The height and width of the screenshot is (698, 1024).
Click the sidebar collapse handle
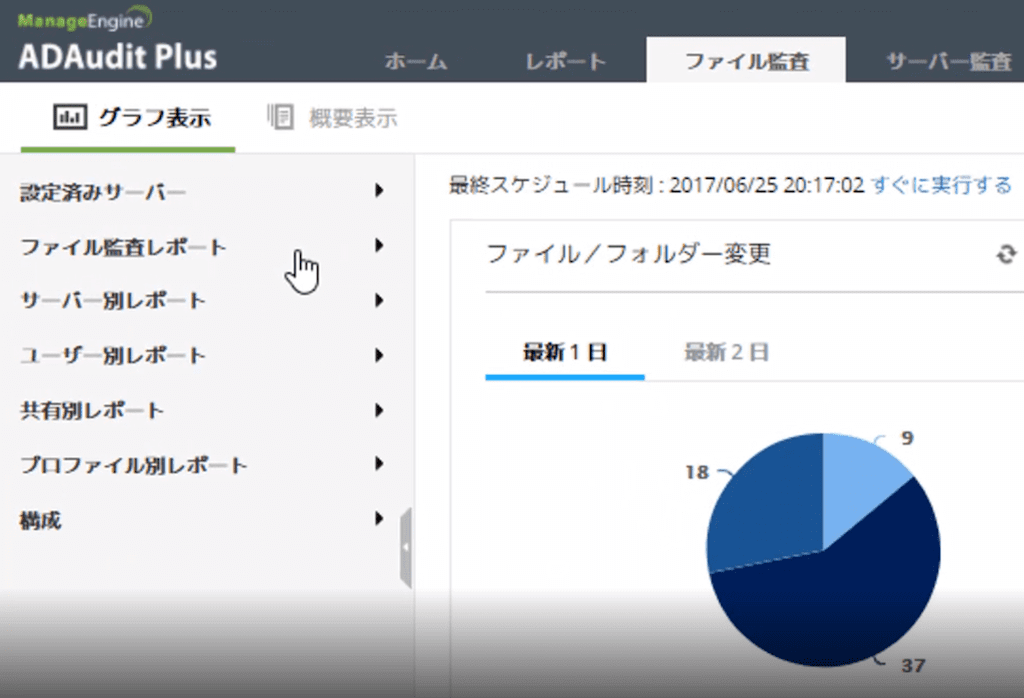[x=407, y=548]
